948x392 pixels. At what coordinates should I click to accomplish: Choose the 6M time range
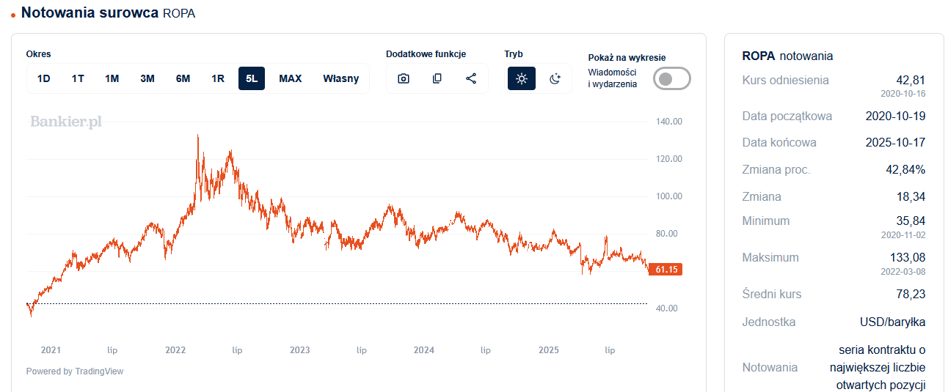pyautogui.click(x=183, y=79)
